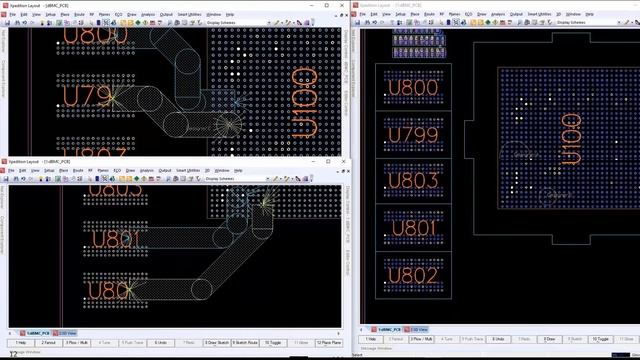Screen dimensions: 640x360
Task: Switch to dBMC_PCB tab in right window
Action: (x=386, y=329)
